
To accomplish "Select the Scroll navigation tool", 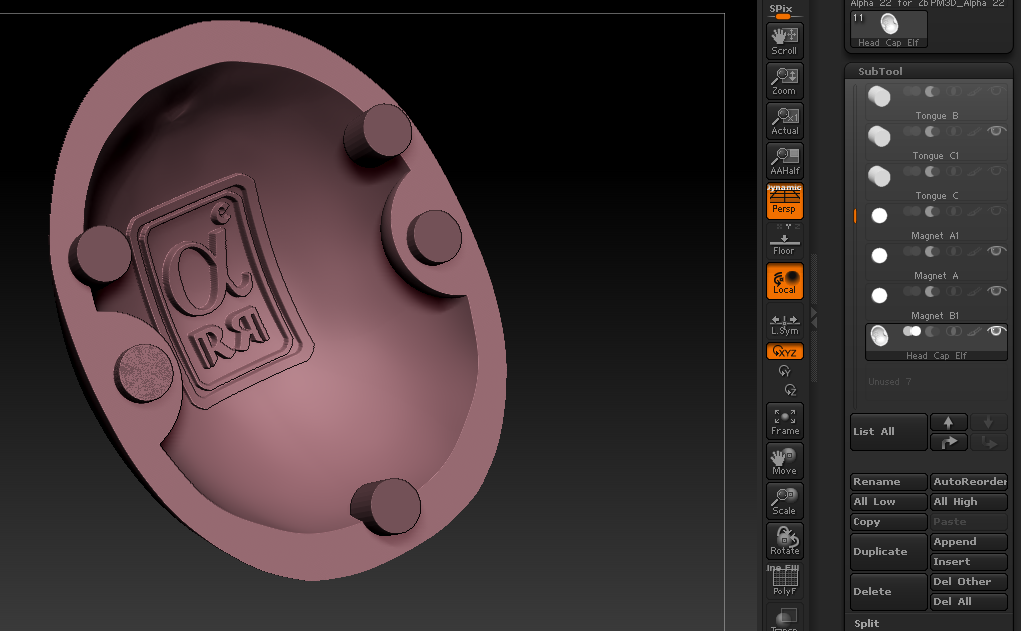I will (785, 42).
